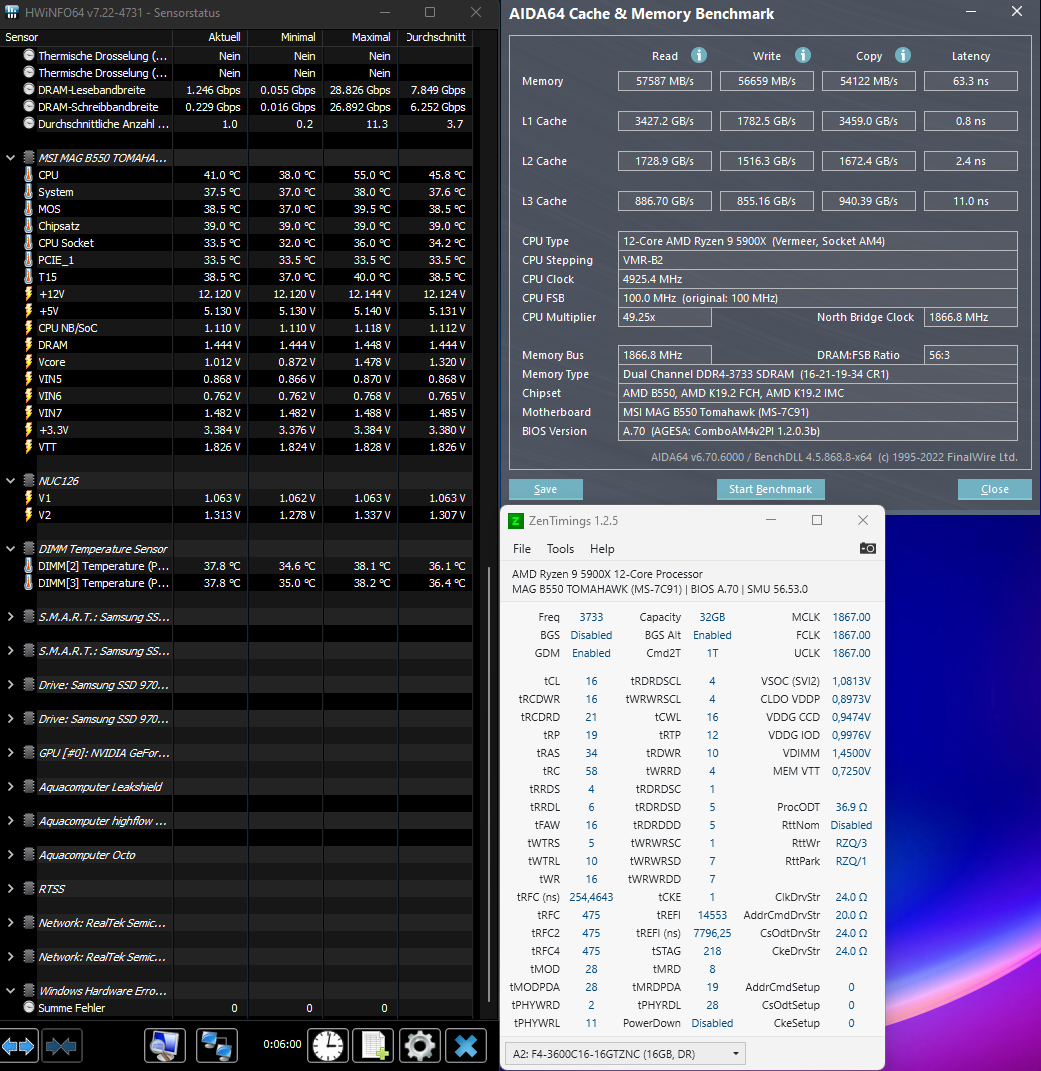Open the HWiNFO monitor summary icon

coord(165,1046)
